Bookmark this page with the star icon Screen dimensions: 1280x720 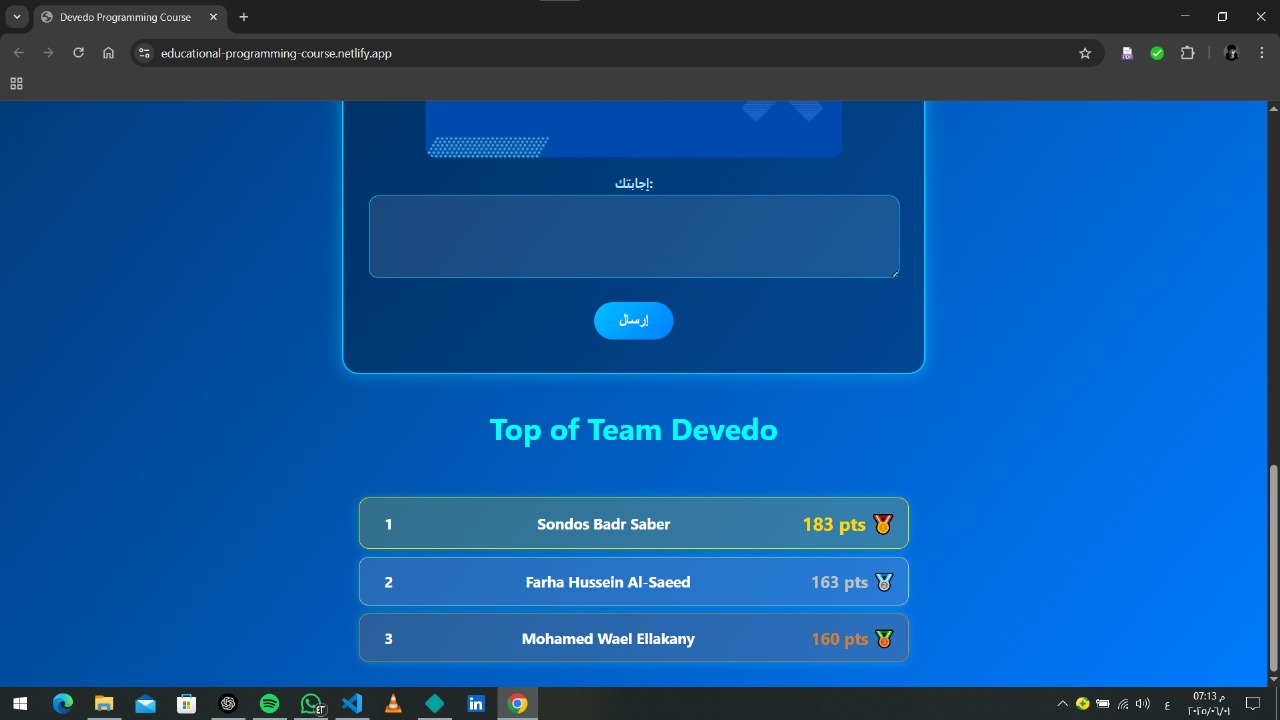pos(1085,53)
